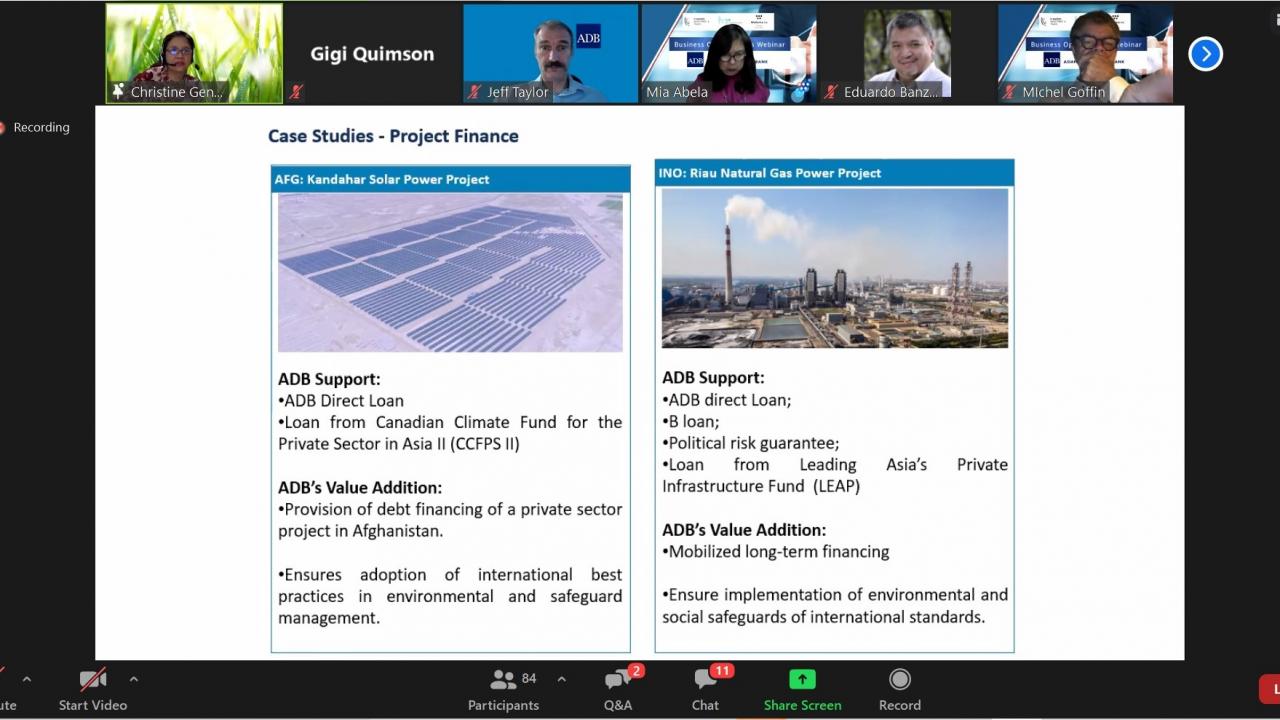Select Michel Goffin video thumbnail
The height and width of the screenshot is (720, 1280).
coord(1085,53)
